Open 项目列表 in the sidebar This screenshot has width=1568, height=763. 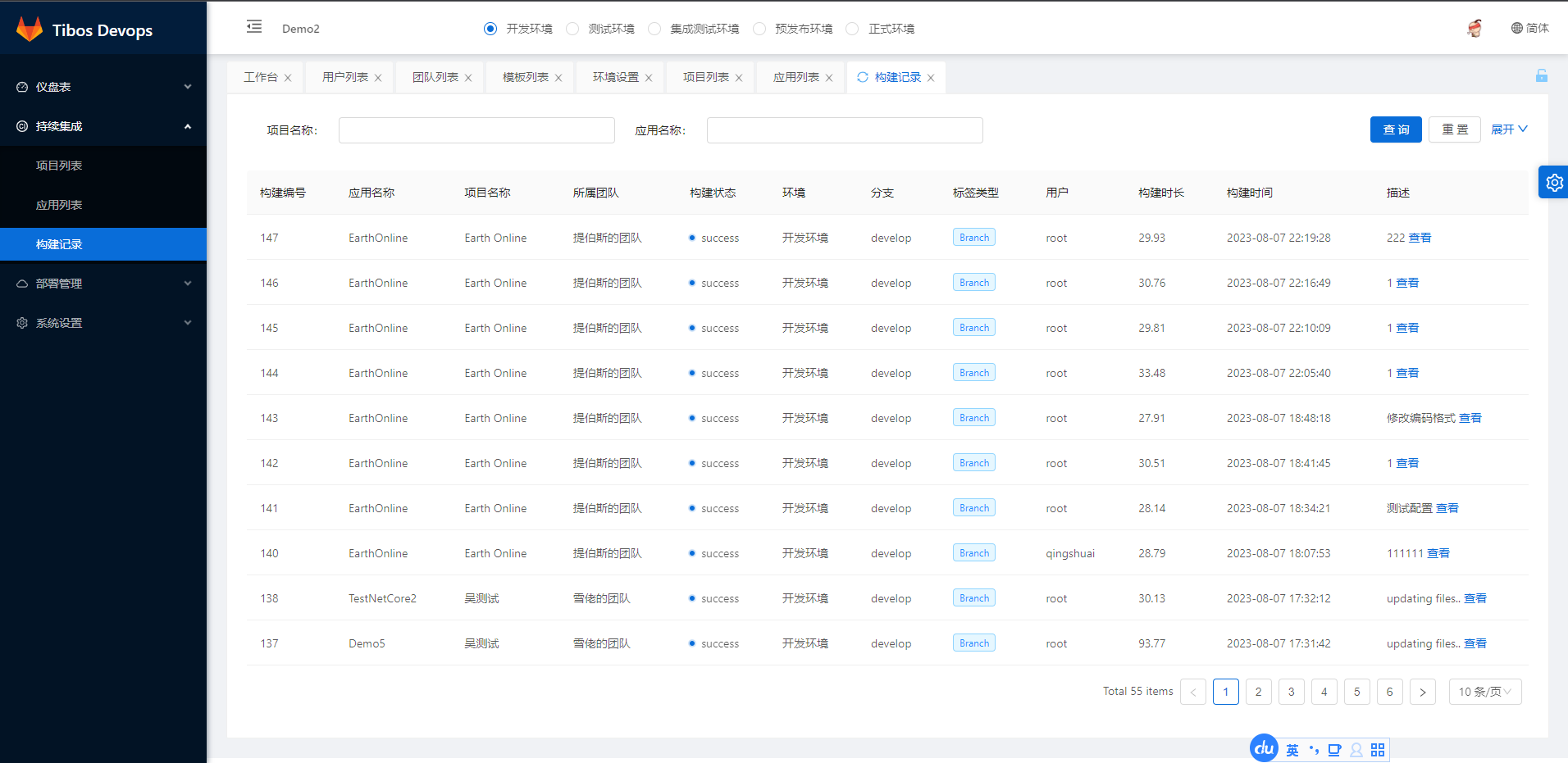click(x=103, y=166)
